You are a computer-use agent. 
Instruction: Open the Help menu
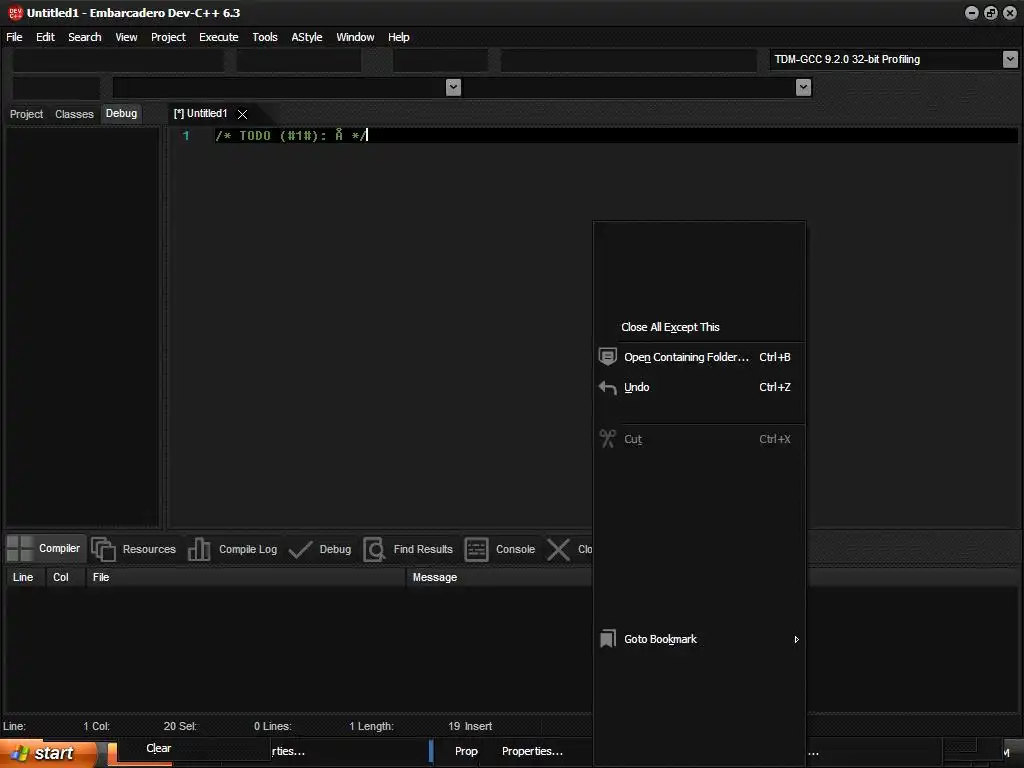click(398, 37)
